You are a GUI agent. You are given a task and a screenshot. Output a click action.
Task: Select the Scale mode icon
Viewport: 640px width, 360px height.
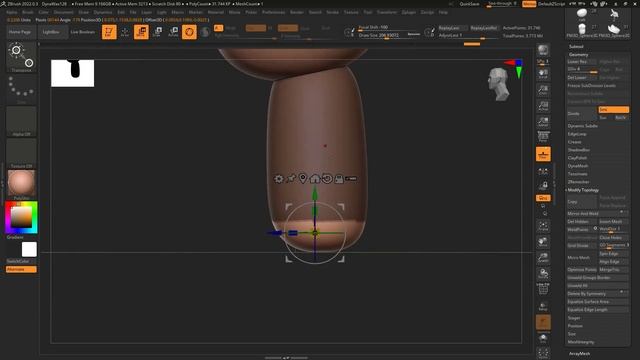(157, 32)
